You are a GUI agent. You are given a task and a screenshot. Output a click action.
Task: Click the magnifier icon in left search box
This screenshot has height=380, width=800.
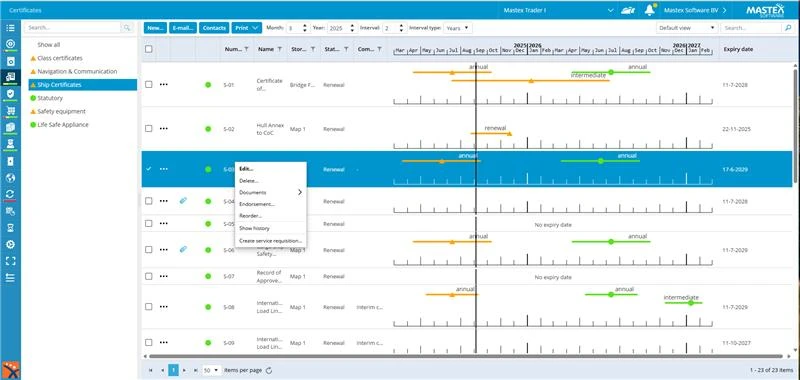tap(127, 28)
